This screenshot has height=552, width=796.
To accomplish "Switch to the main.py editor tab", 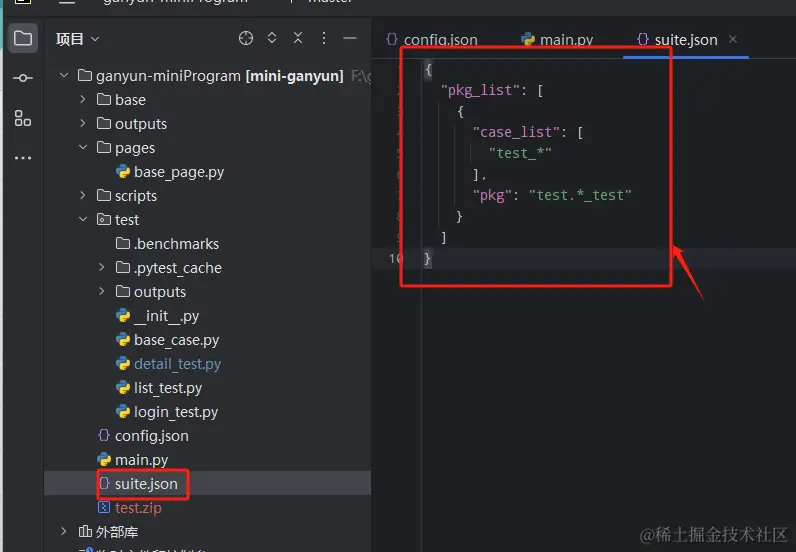I will click(x=557, y=40).
